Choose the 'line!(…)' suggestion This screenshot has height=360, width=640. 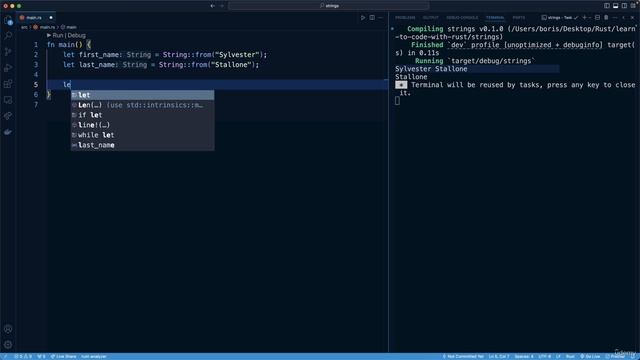pos(142,125)
